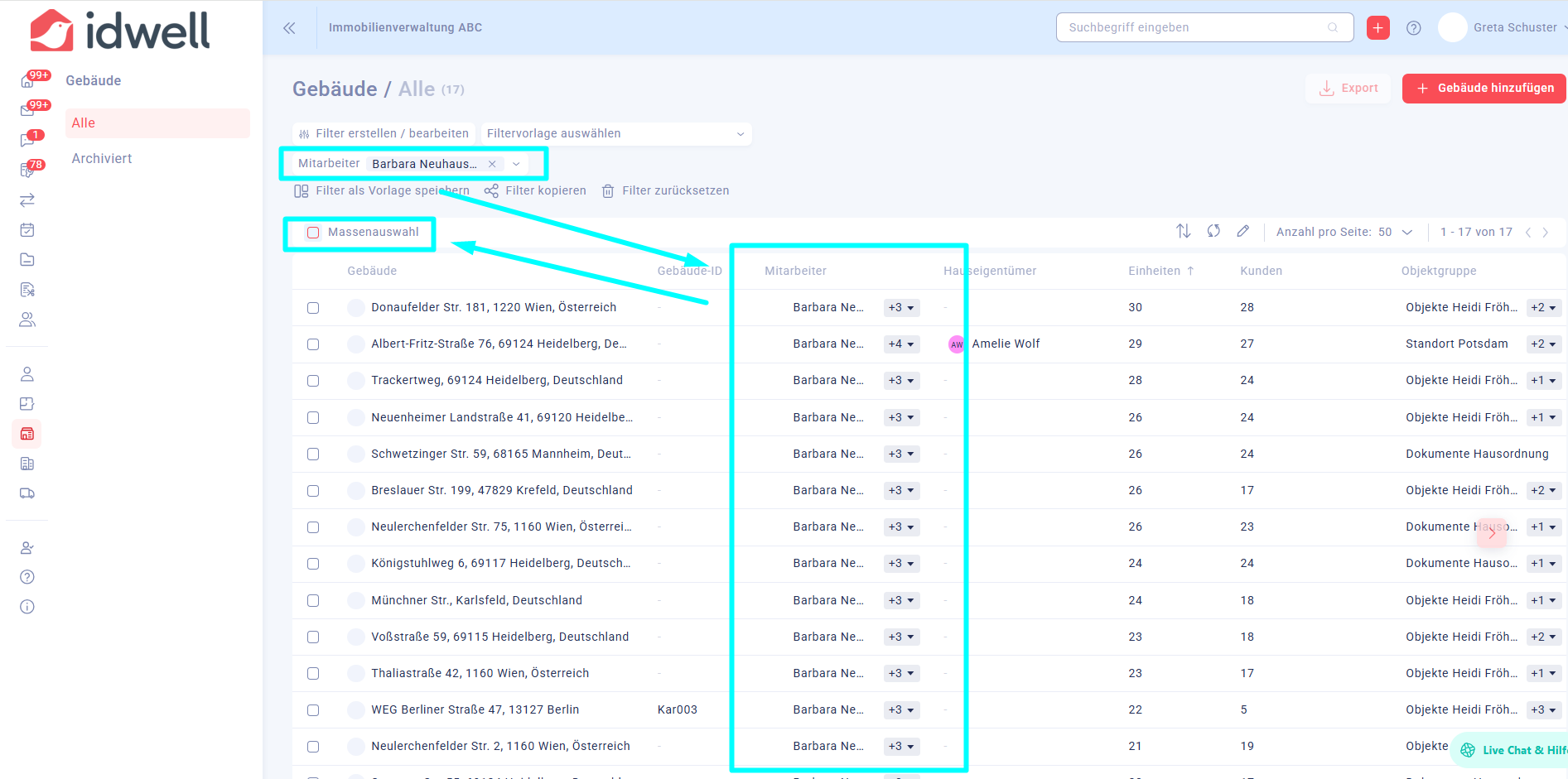Select checkbox for WEG Berliner Straße 47
1568x779 pixels.
313,710
